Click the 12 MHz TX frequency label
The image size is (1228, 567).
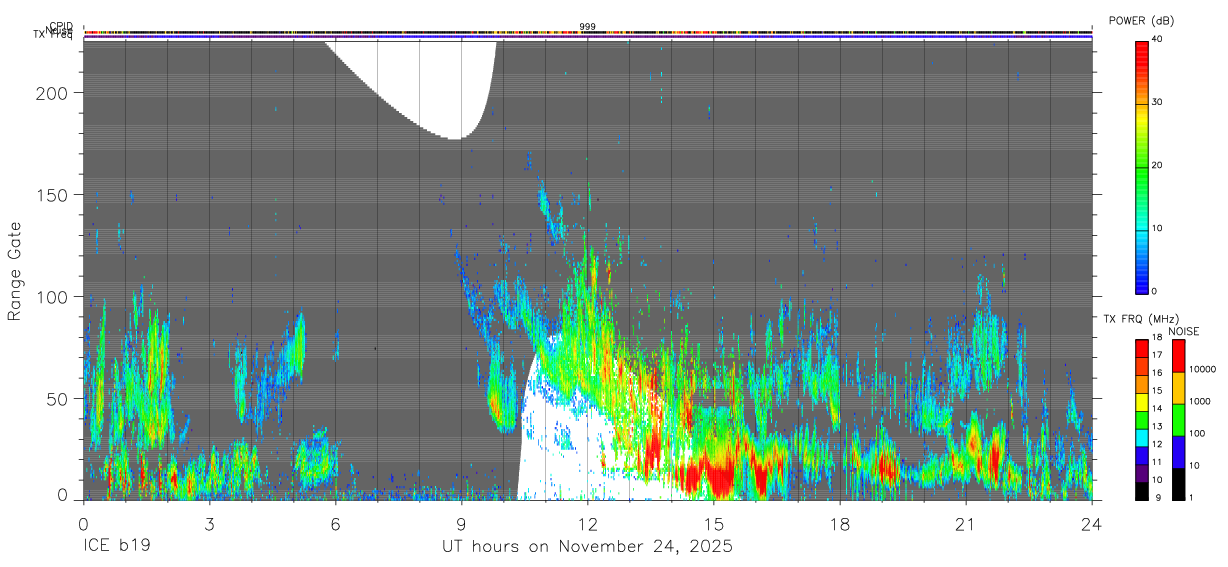coord(1158,444)
